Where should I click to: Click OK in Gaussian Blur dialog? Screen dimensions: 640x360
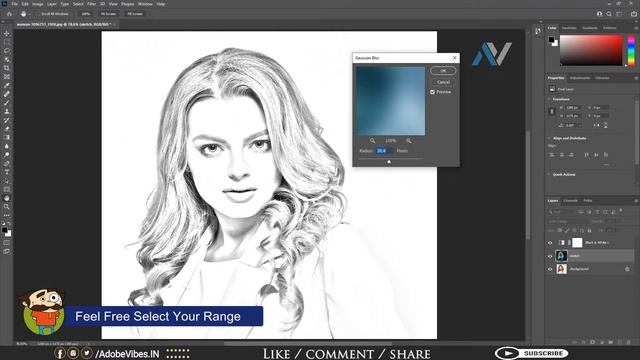443,71
